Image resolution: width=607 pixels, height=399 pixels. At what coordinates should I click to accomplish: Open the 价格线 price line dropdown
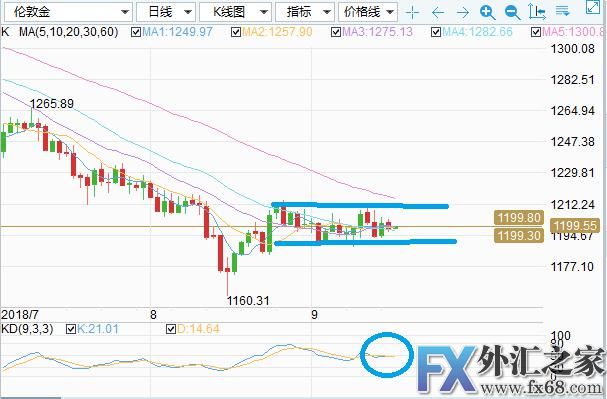pos(368,12)
